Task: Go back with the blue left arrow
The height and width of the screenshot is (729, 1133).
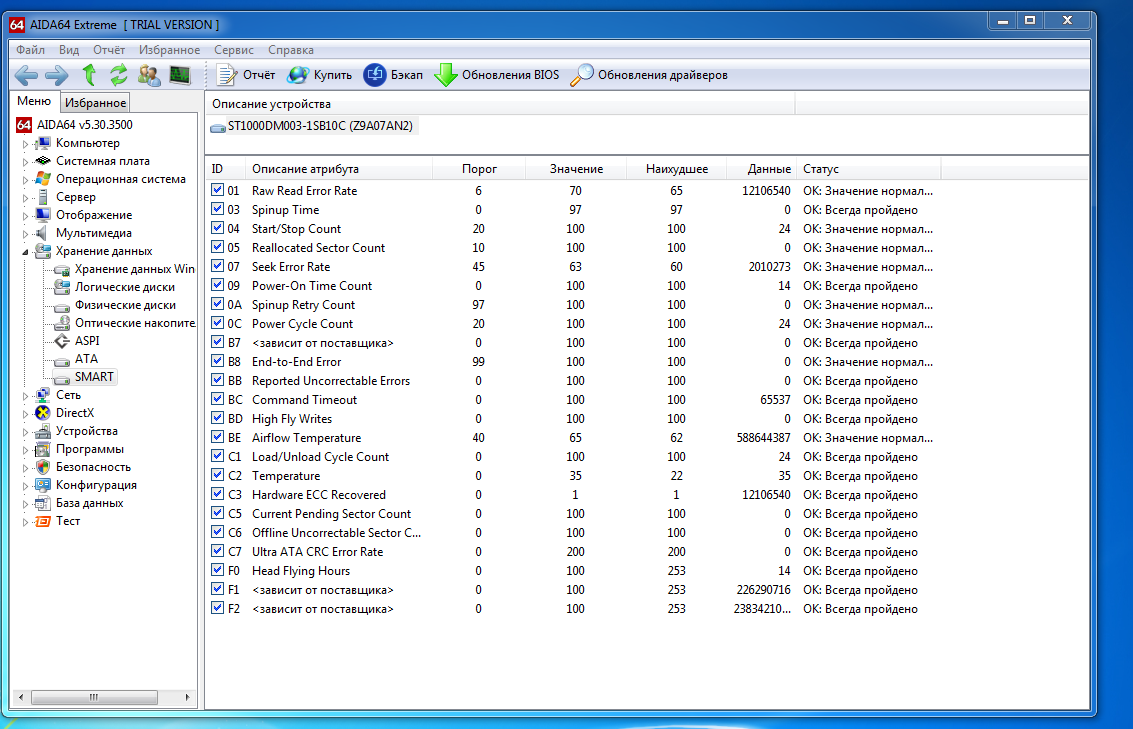Action: coord(27,74)
